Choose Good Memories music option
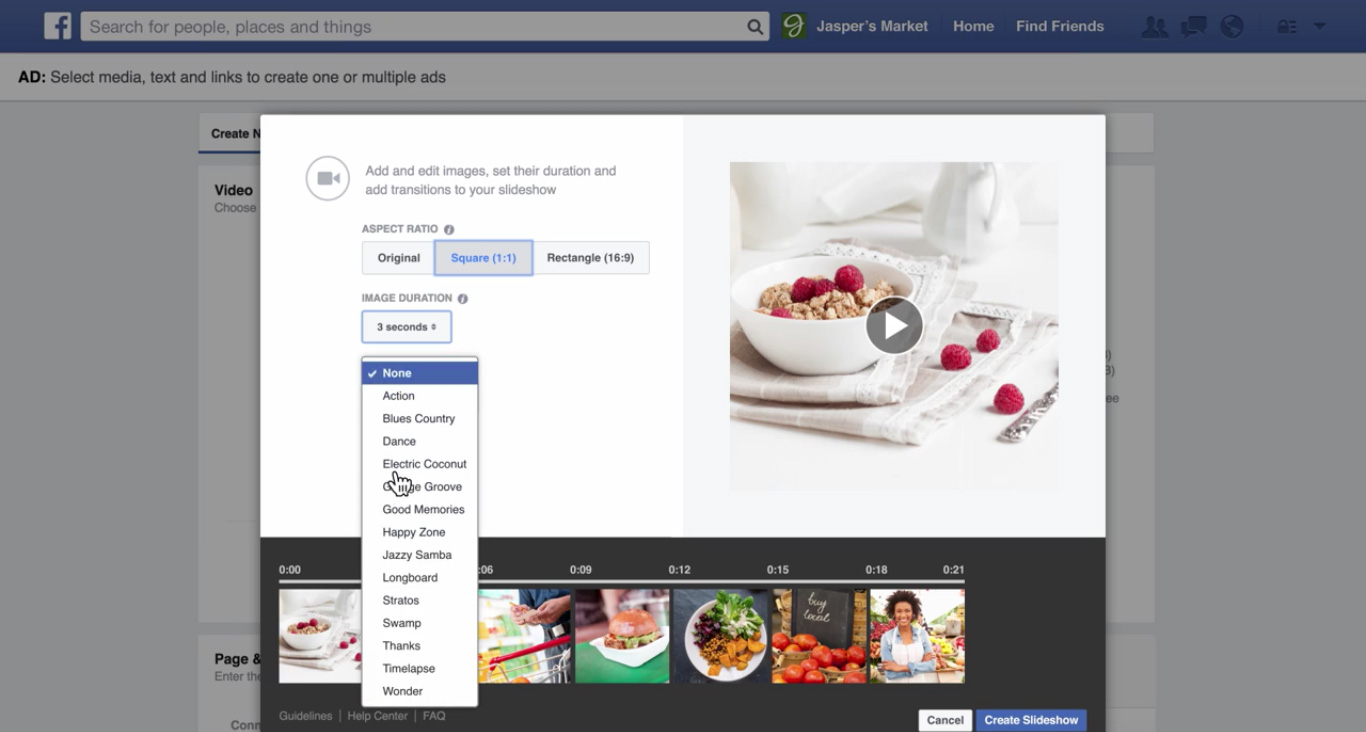The image size is (1366, 732). 420,509
